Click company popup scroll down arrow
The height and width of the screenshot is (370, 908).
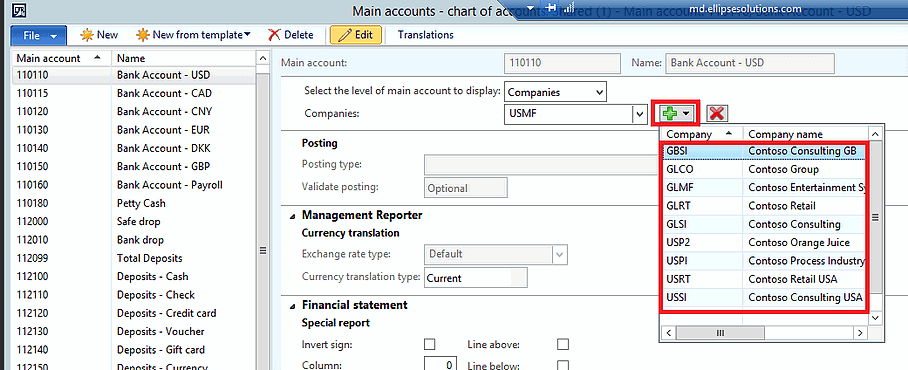876,319
